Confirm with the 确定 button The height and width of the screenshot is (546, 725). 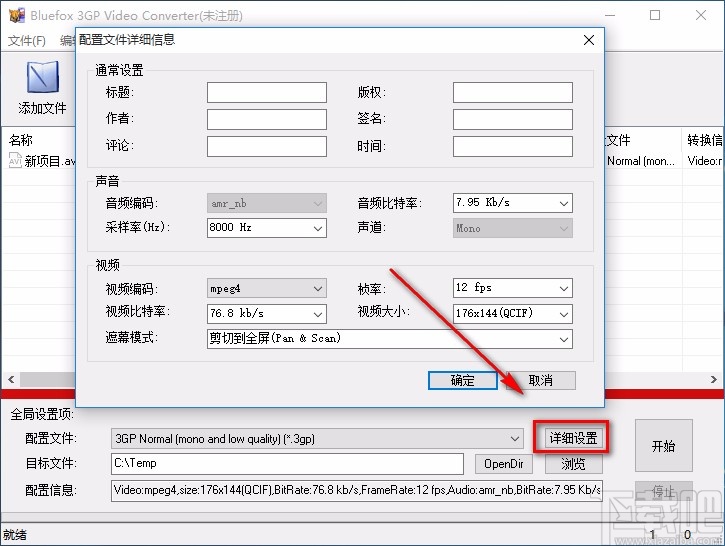(463, 380)
